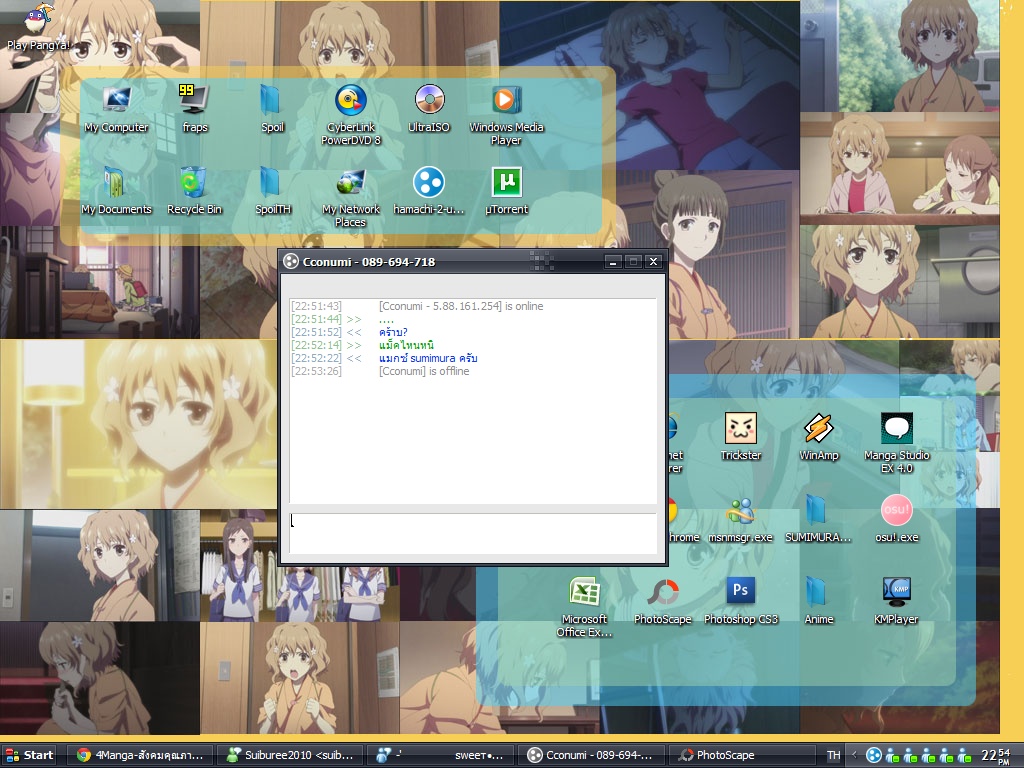
Task: Switch to the sweet messenger taskbar button
Action: [x=440, y=755]
